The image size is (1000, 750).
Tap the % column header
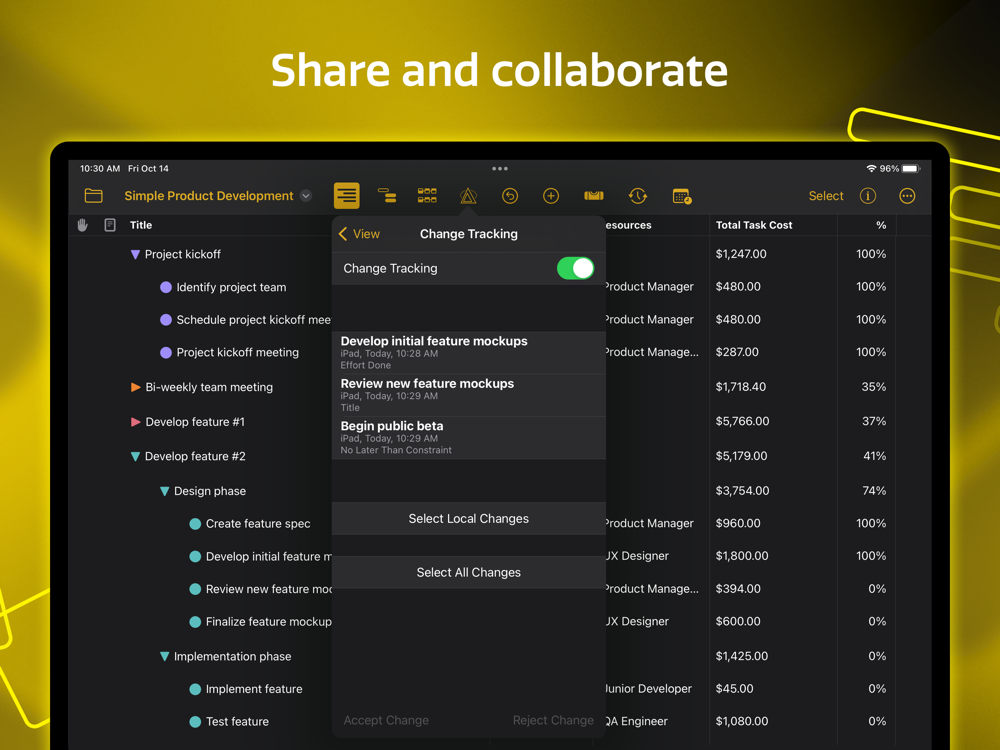881,225
